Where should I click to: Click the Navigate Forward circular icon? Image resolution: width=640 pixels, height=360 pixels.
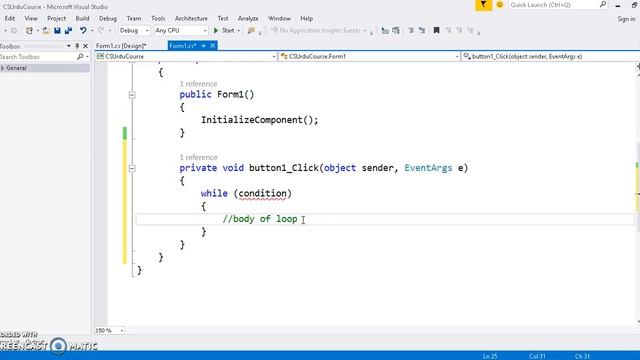point(14,31)
